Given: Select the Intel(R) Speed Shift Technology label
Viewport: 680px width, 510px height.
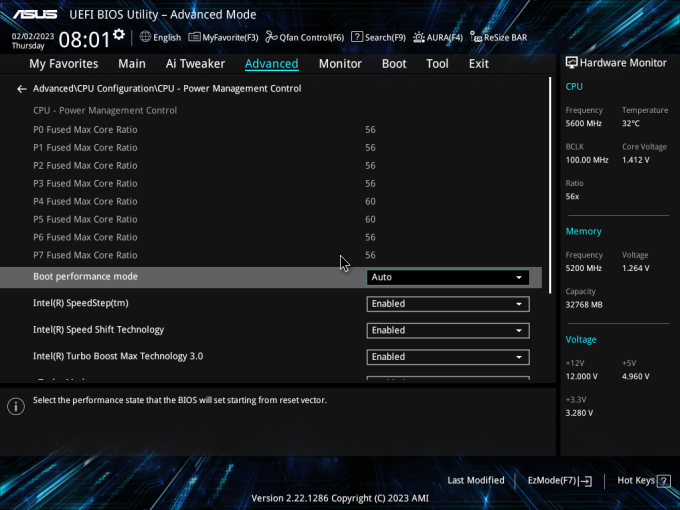Looking at the screenshot, I should 98,330.
